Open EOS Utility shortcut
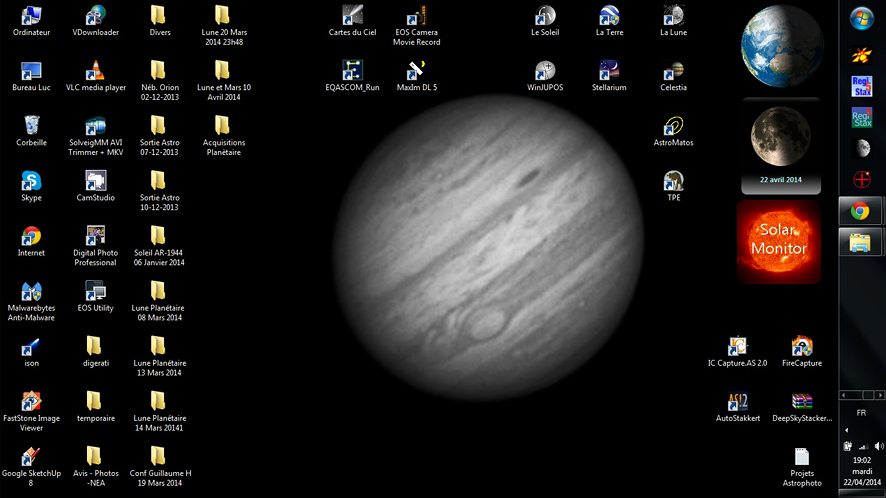Screen dimensions: 886x498 point(95,297)
